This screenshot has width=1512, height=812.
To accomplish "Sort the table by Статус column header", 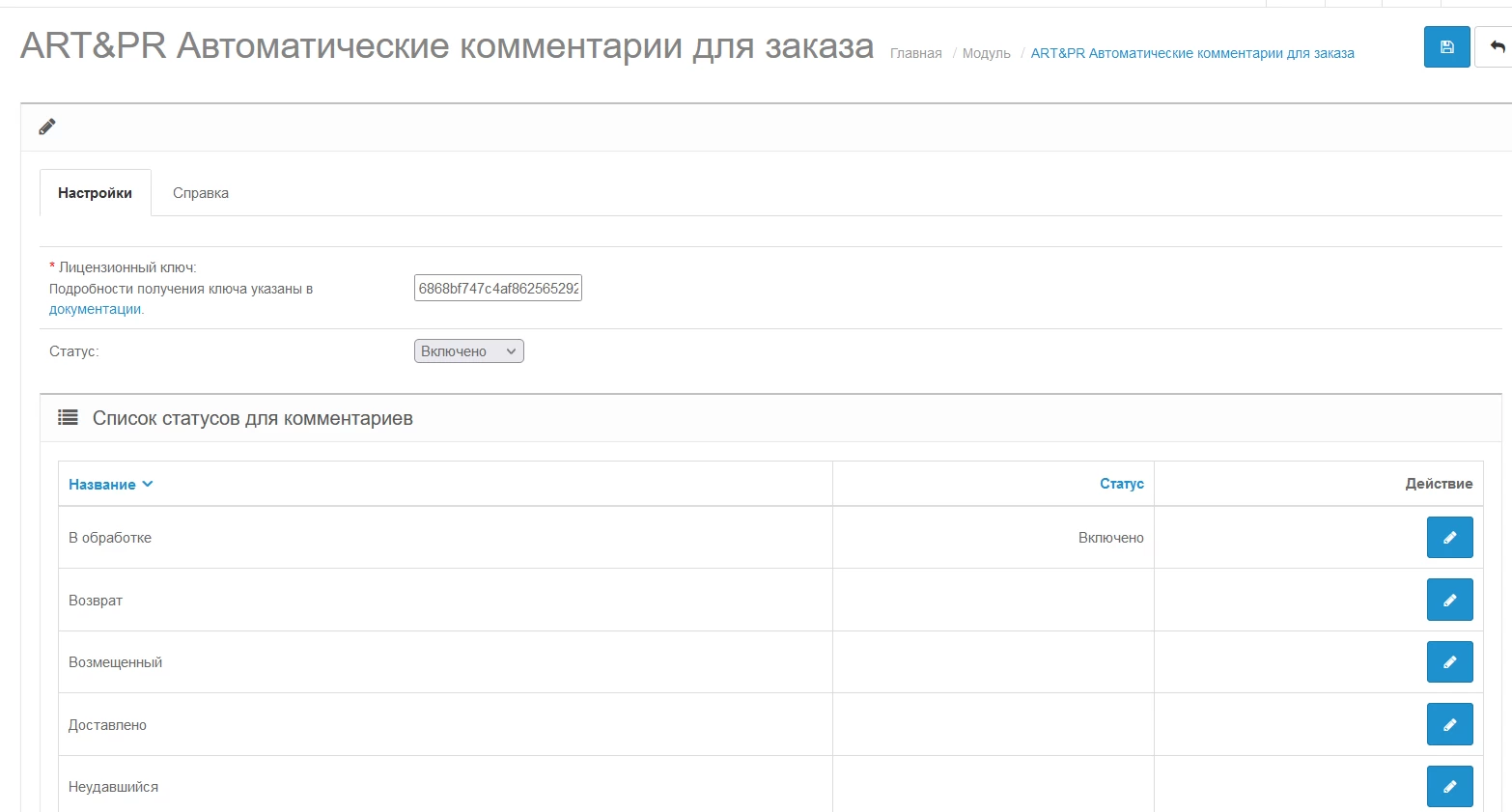I will [1121, 484].
